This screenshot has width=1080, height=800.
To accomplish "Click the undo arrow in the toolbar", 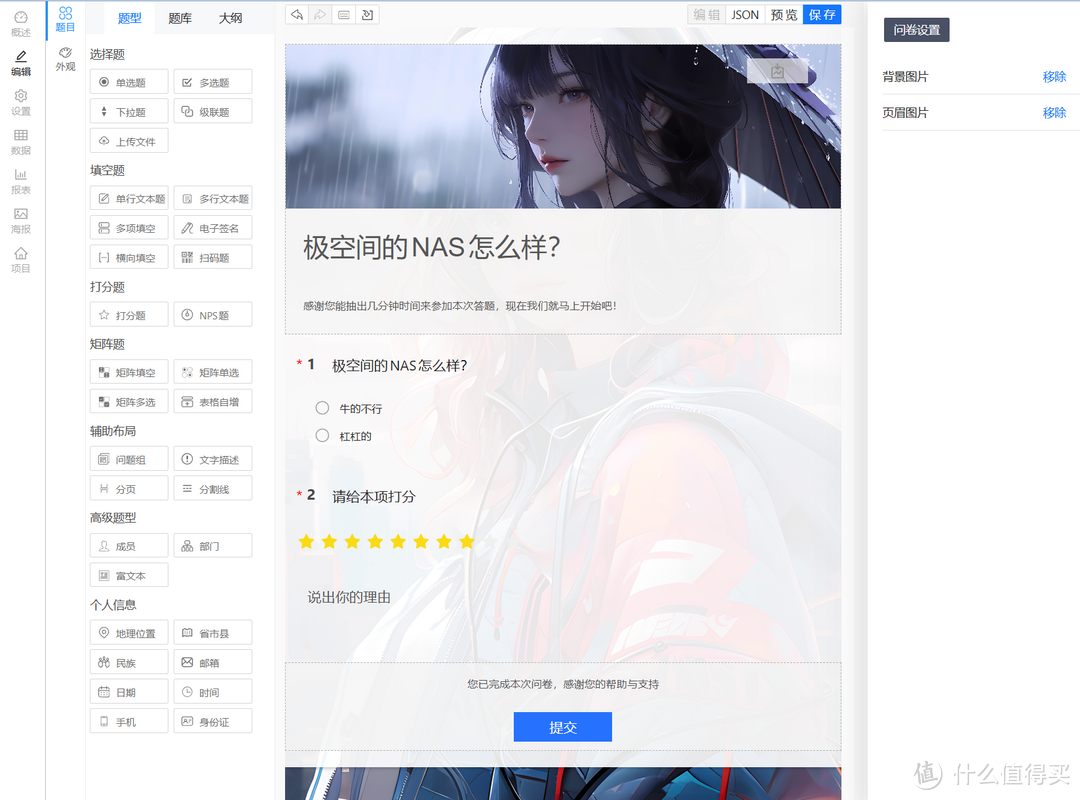I will [x=297, y=15].
